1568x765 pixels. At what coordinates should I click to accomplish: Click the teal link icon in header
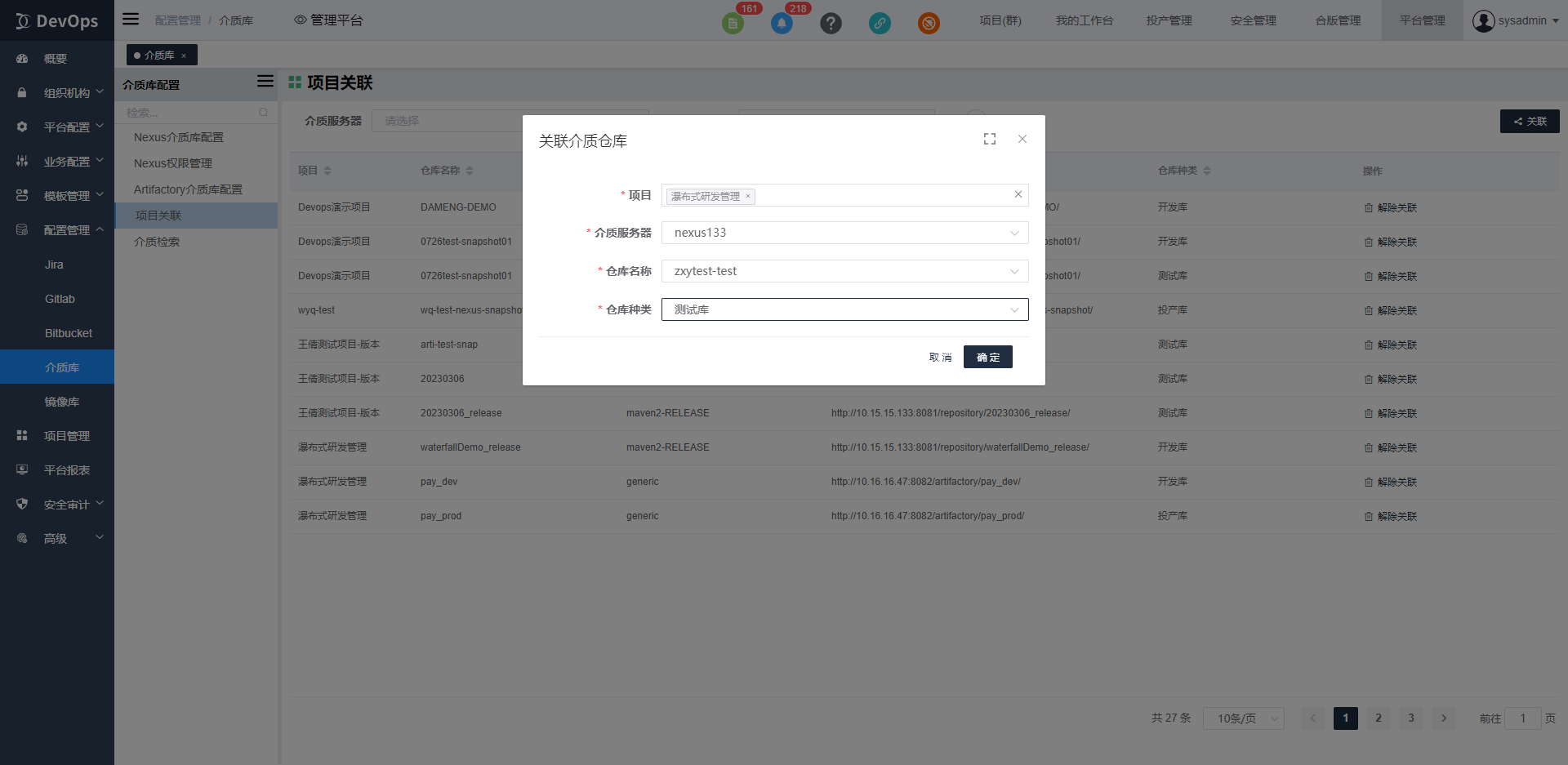880,23
